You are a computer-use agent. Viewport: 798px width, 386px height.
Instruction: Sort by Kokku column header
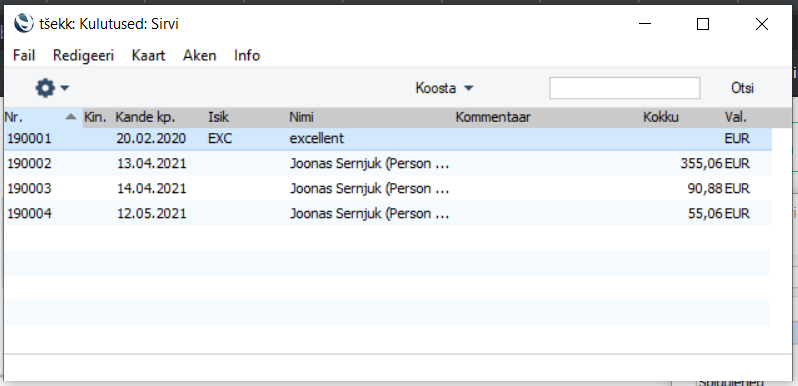(x=661, y=118)
